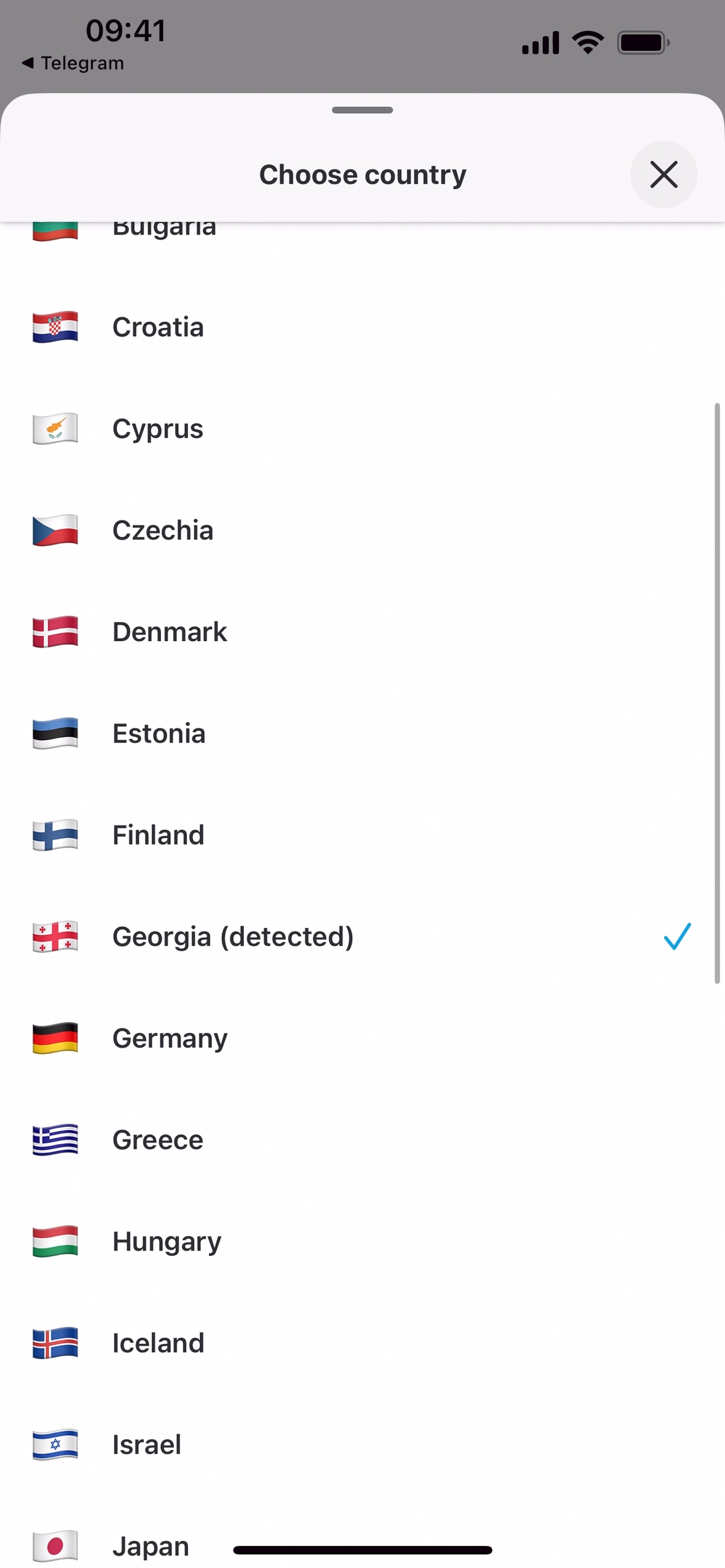Select Georgia (detected) country
This screenshot has width=725, height=1568.
pos(233,936)
